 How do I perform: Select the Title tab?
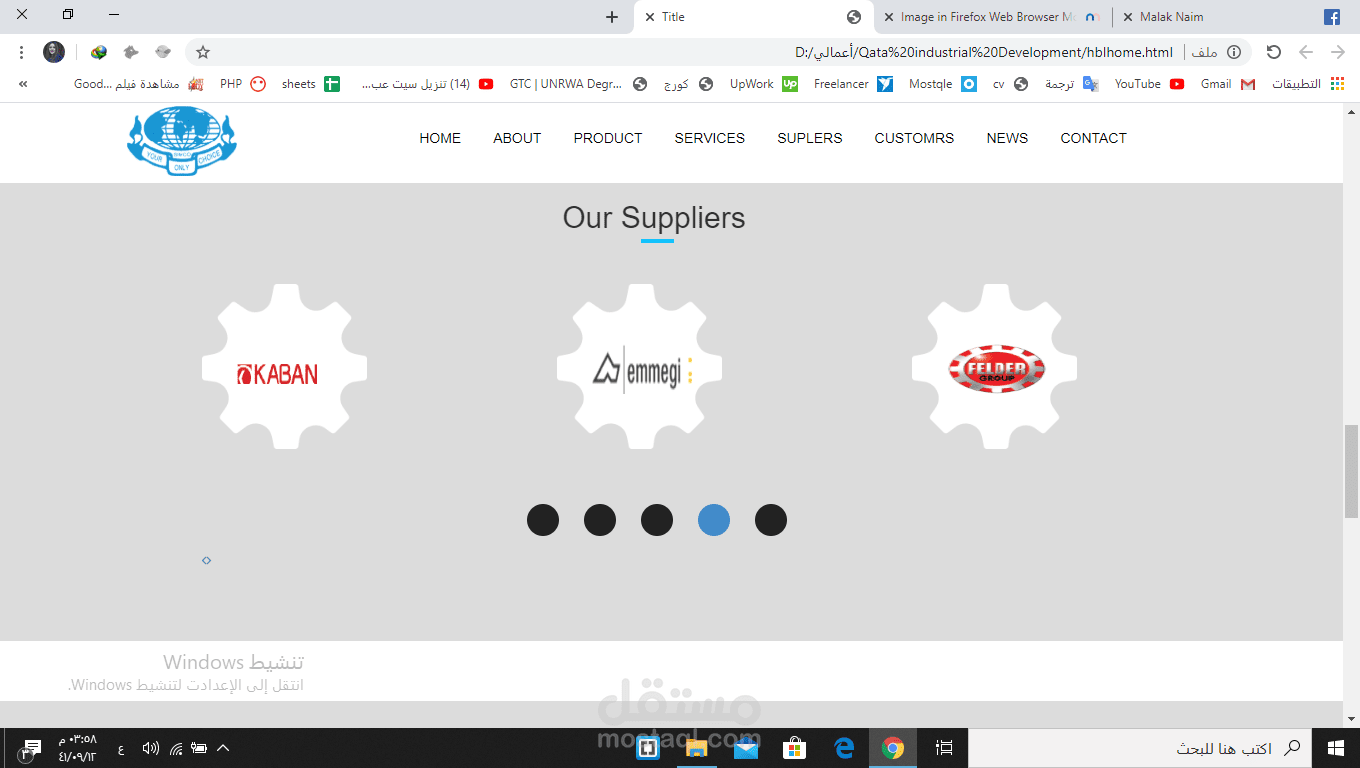(x=753, y=17)
